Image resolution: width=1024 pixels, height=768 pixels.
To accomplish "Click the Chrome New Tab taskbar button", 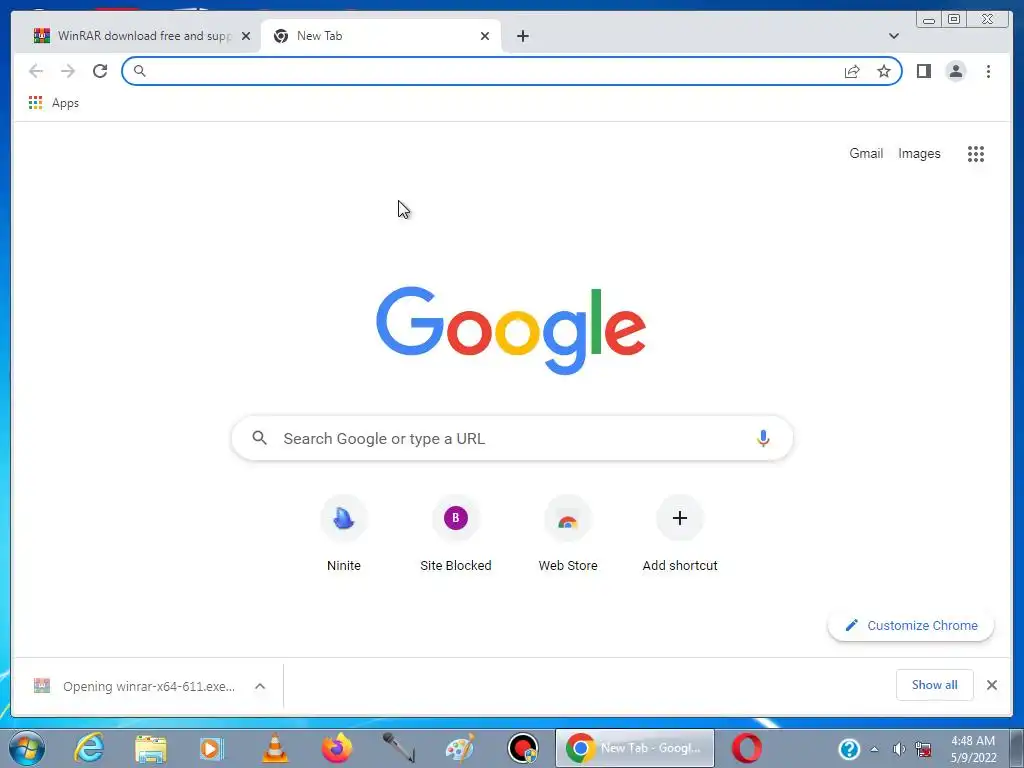I will click(x=634, y=748).
